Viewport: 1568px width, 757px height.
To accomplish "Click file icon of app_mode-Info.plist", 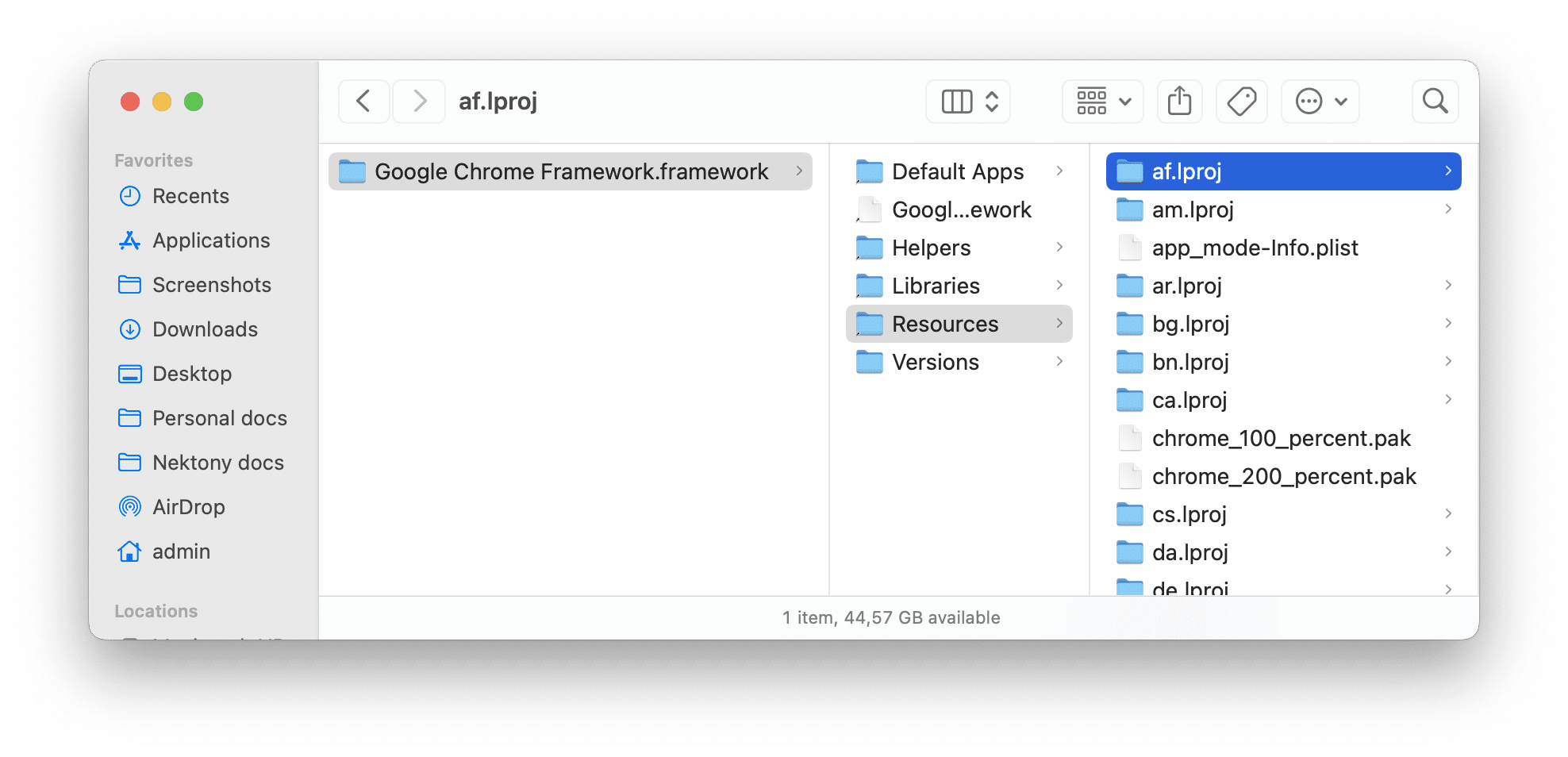I will pyautogui.click(x=1129, y=248).
